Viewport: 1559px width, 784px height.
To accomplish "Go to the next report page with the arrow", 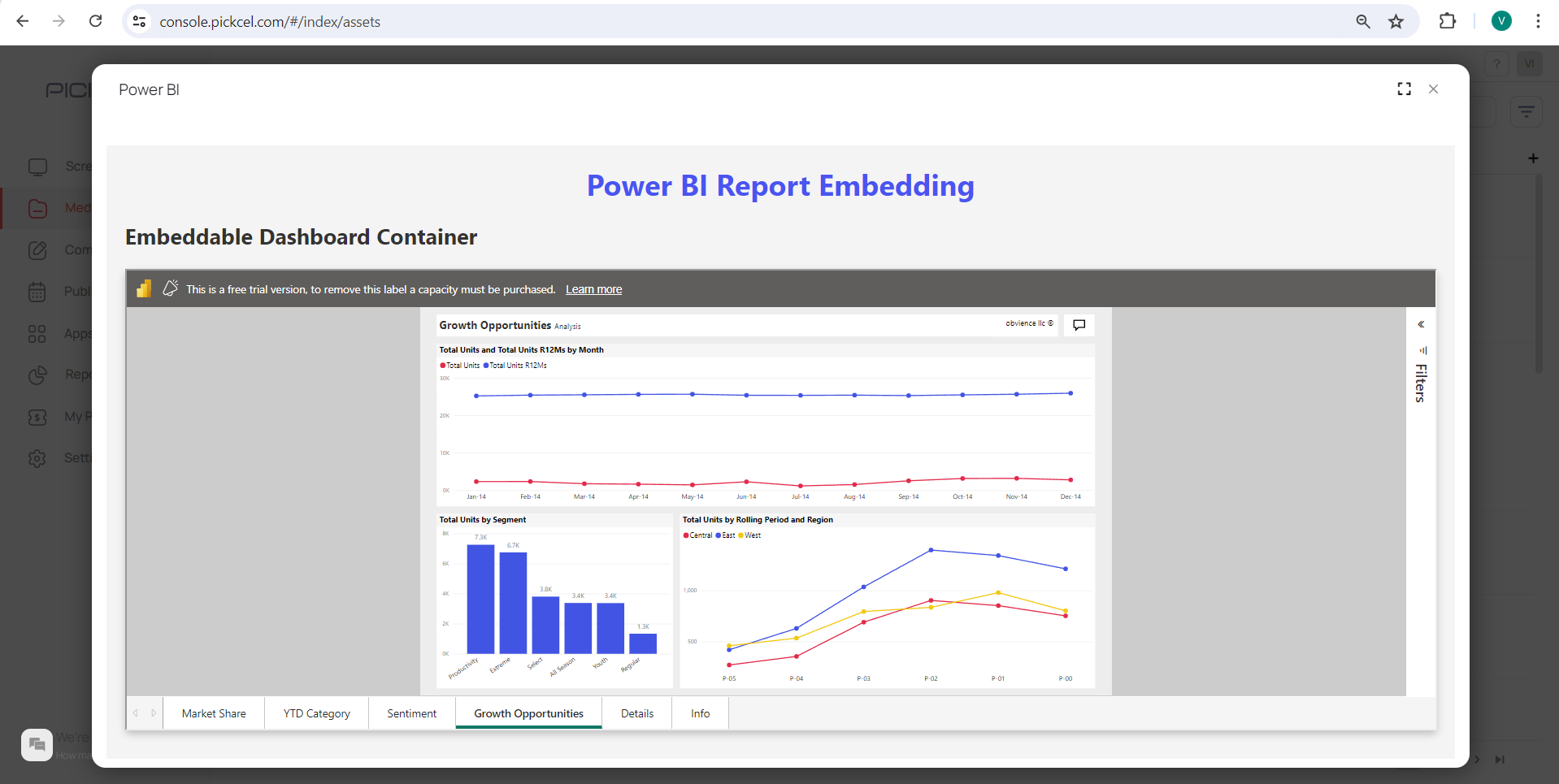I will point(154,713).
